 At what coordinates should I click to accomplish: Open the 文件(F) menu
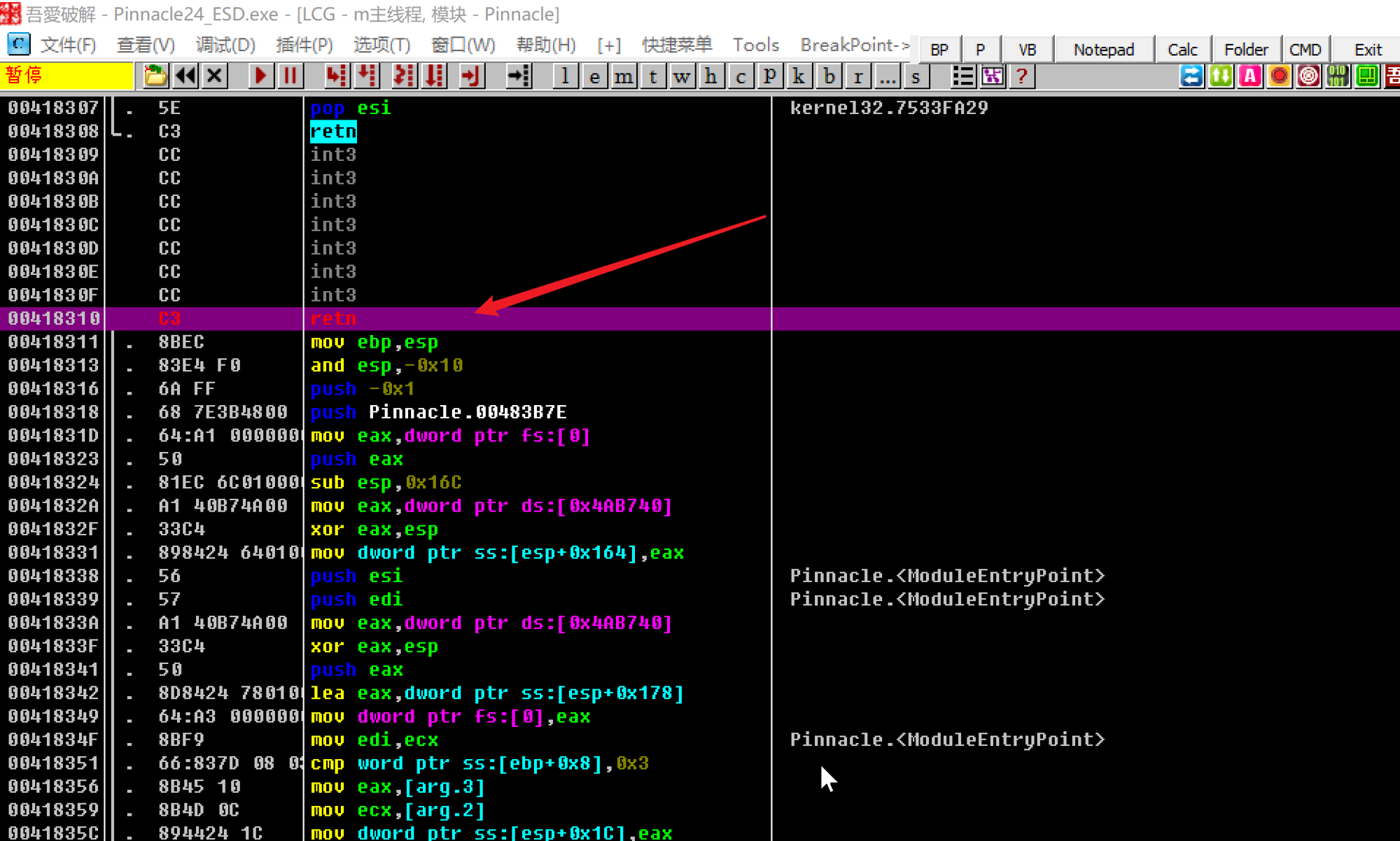click(68, 45)
